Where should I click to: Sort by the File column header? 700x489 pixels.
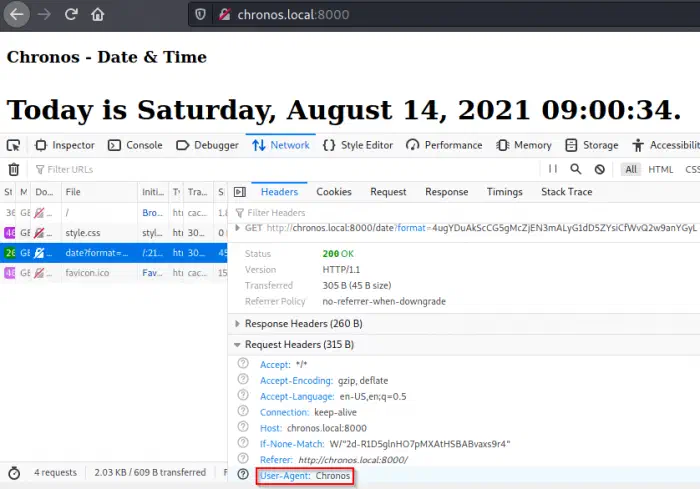tap(100, 192)
